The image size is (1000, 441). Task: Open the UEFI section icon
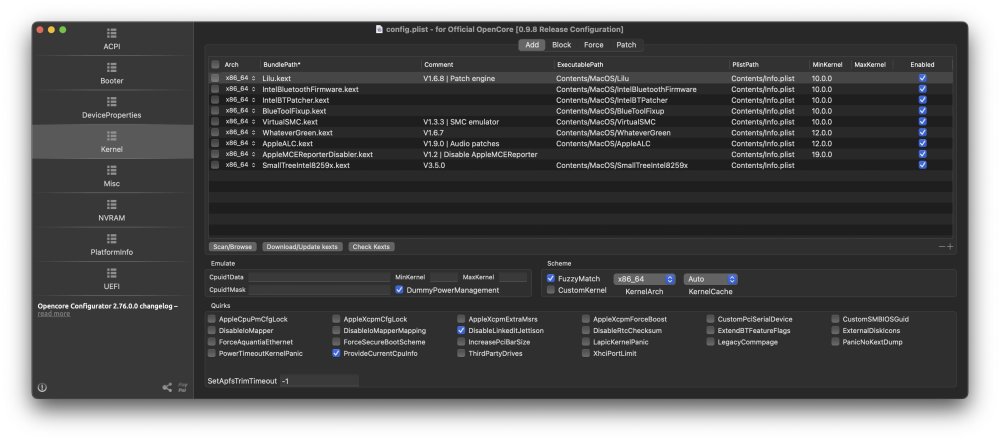tap(112, 273)
